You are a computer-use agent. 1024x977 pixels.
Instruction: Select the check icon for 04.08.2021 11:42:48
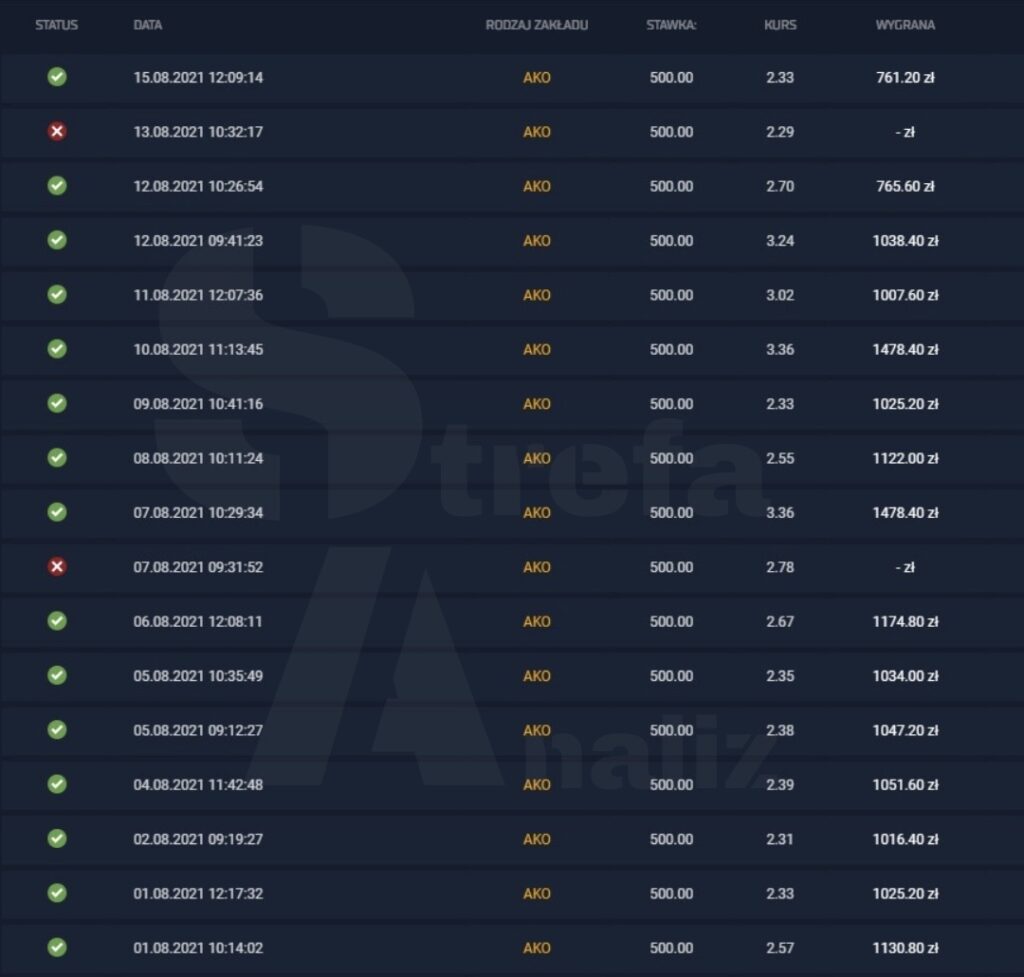click(57, 784)
